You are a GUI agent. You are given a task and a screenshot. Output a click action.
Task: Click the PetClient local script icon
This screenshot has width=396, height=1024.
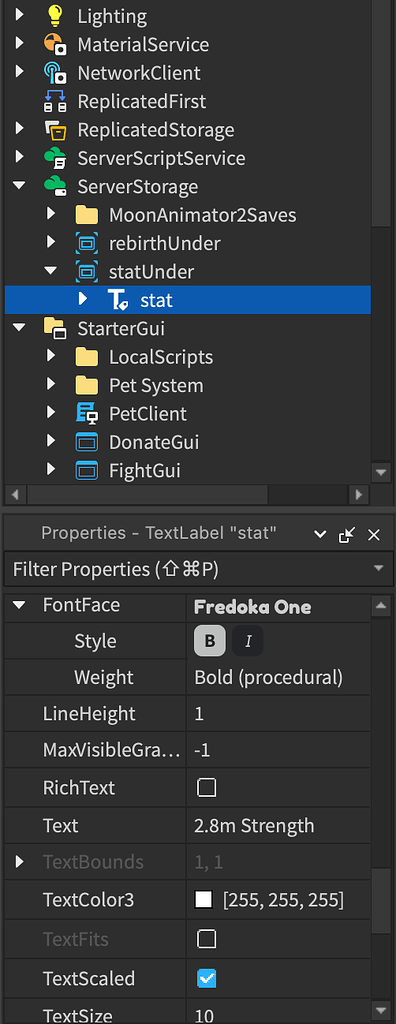pos(86,413)
